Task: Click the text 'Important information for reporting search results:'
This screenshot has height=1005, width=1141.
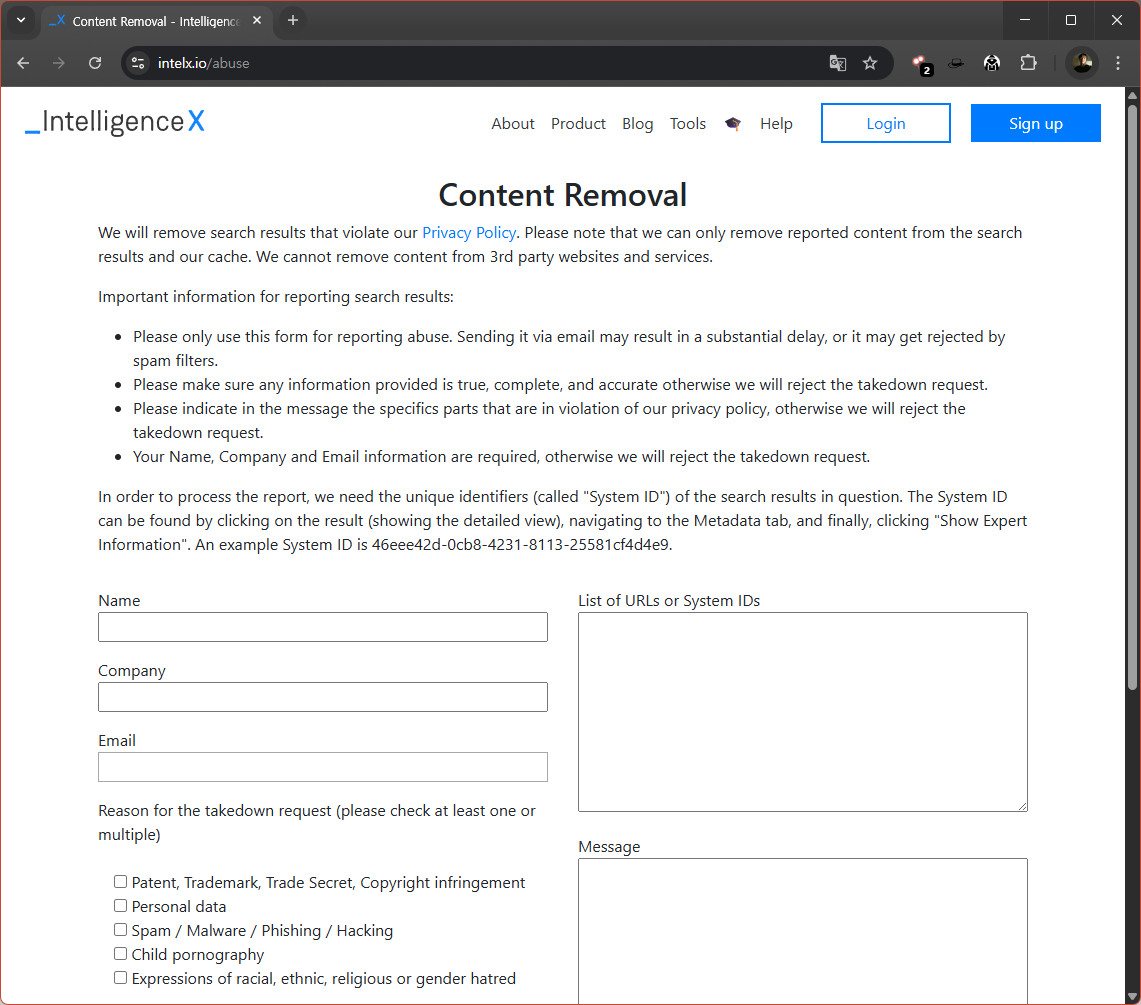Action: pyautogui.click(x=276, y=297)
